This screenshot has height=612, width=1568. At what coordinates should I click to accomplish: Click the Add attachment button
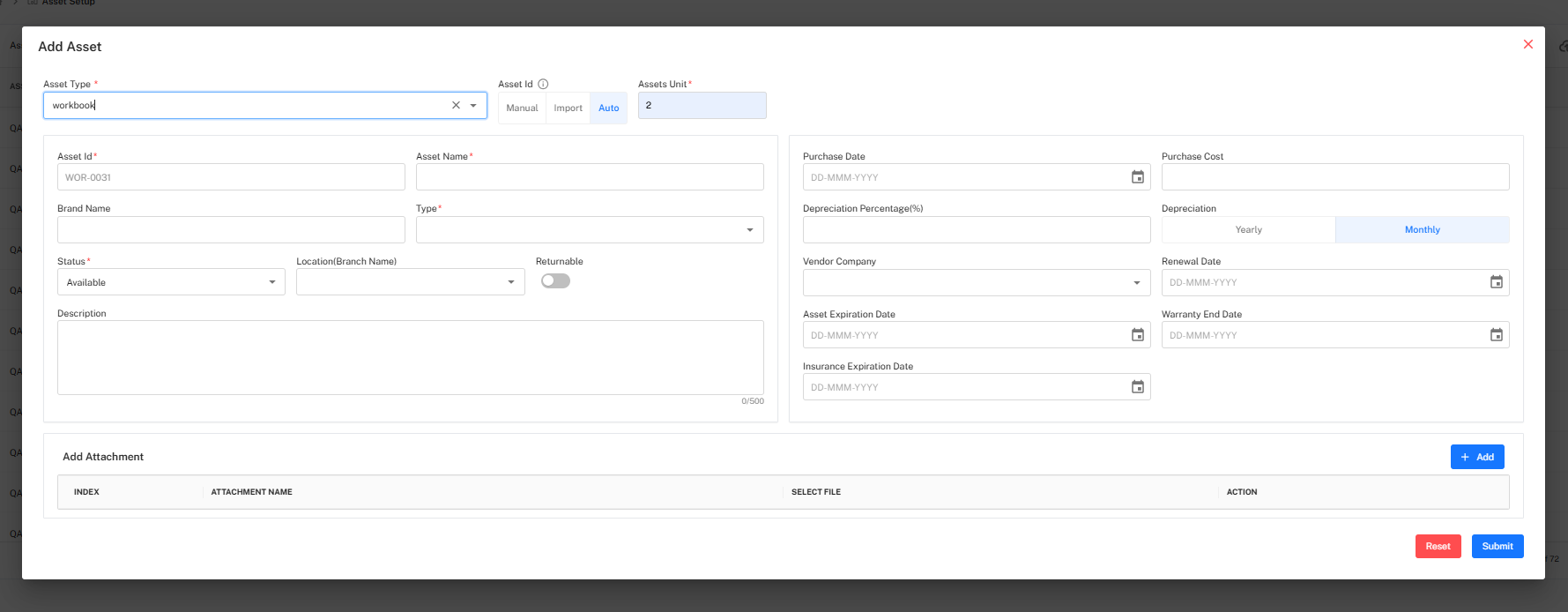point(1476,457)
